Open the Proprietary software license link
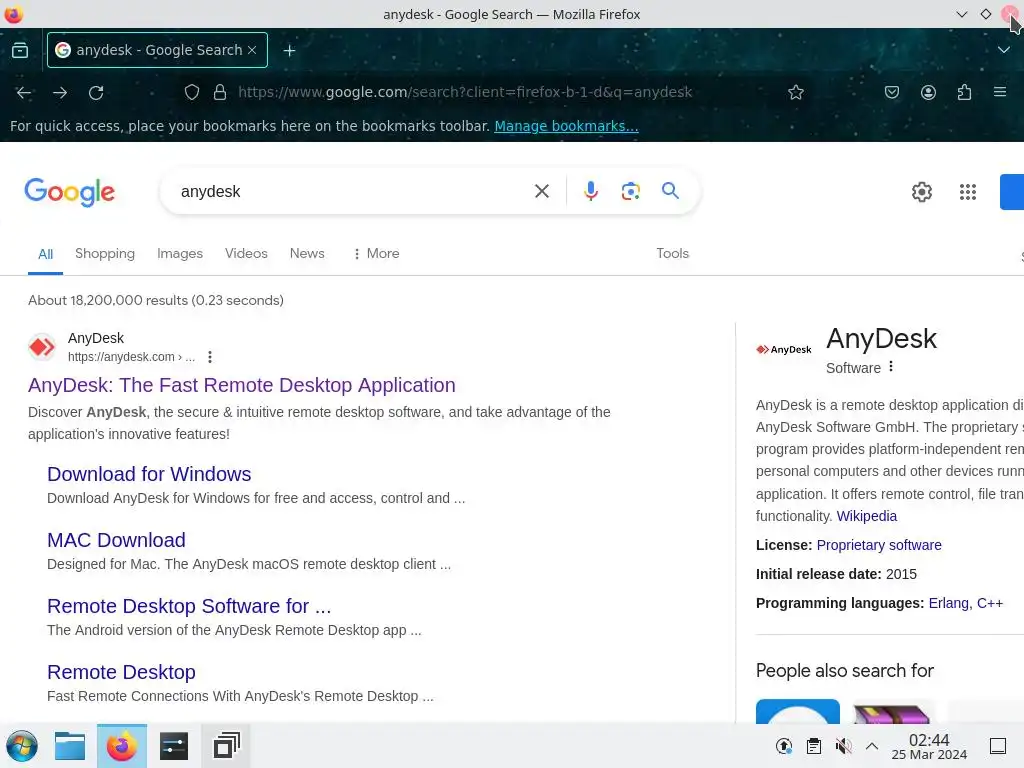The image size is (1024, 768). click(879, 545)
